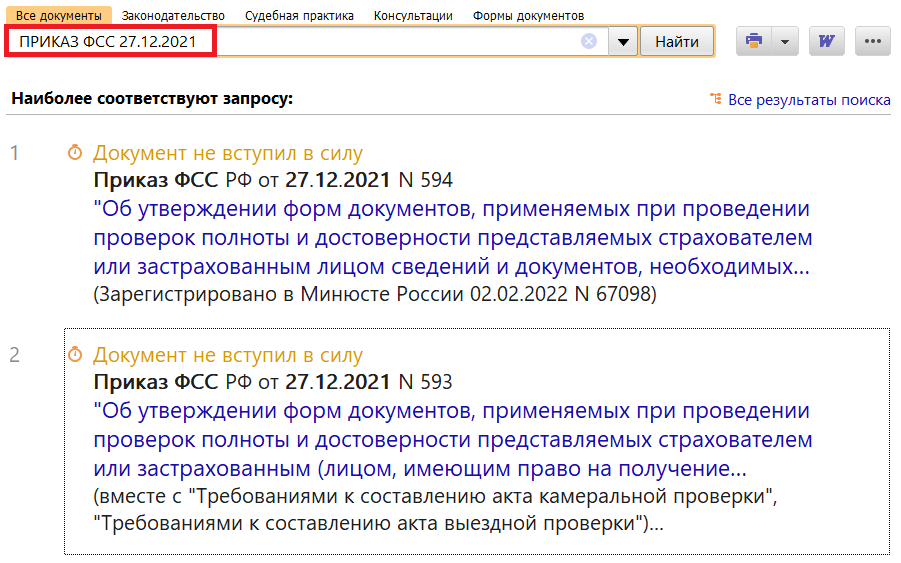Switch to Все документы tab

coord(59,16)
